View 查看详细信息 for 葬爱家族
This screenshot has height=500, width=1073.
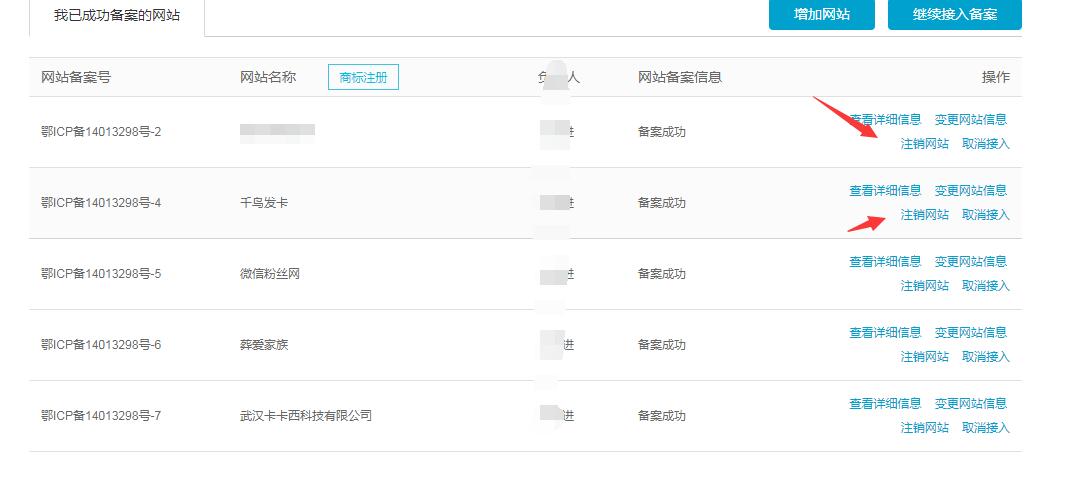(x=885, y=333)
